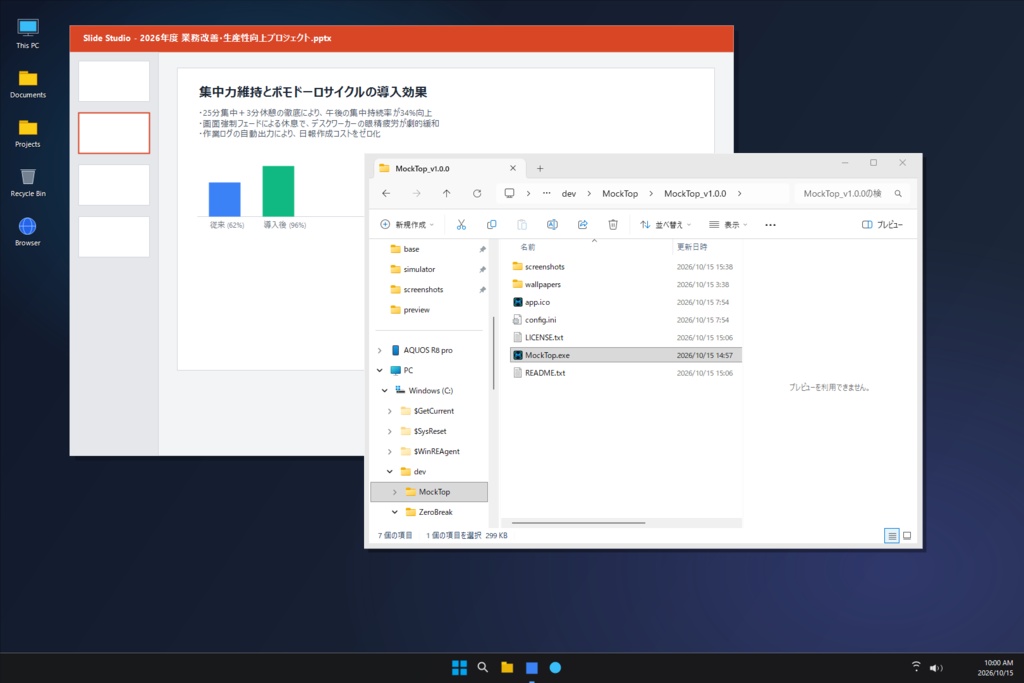Click the PC monitor icon in address bar
Viewport: 1024px width, 683px height.
509,193
